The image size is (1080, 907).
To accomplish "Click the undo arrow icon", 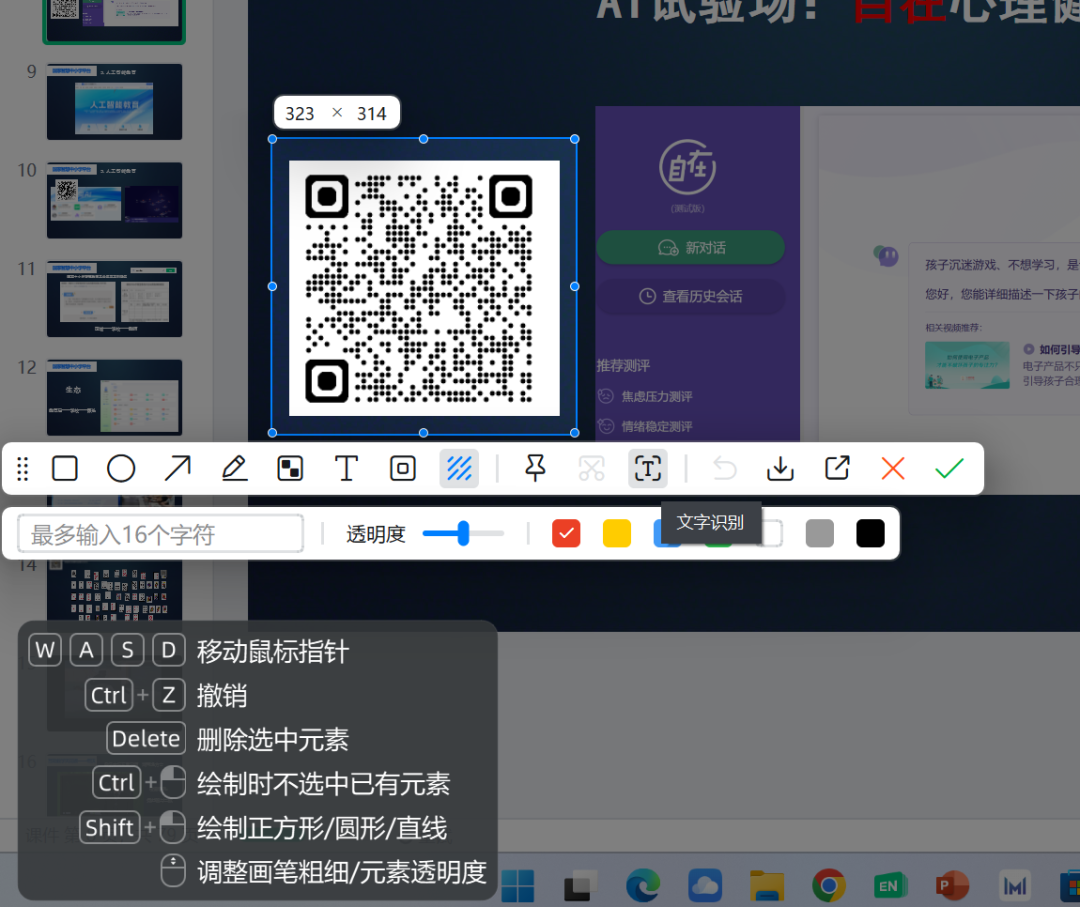I will [723, 468].
